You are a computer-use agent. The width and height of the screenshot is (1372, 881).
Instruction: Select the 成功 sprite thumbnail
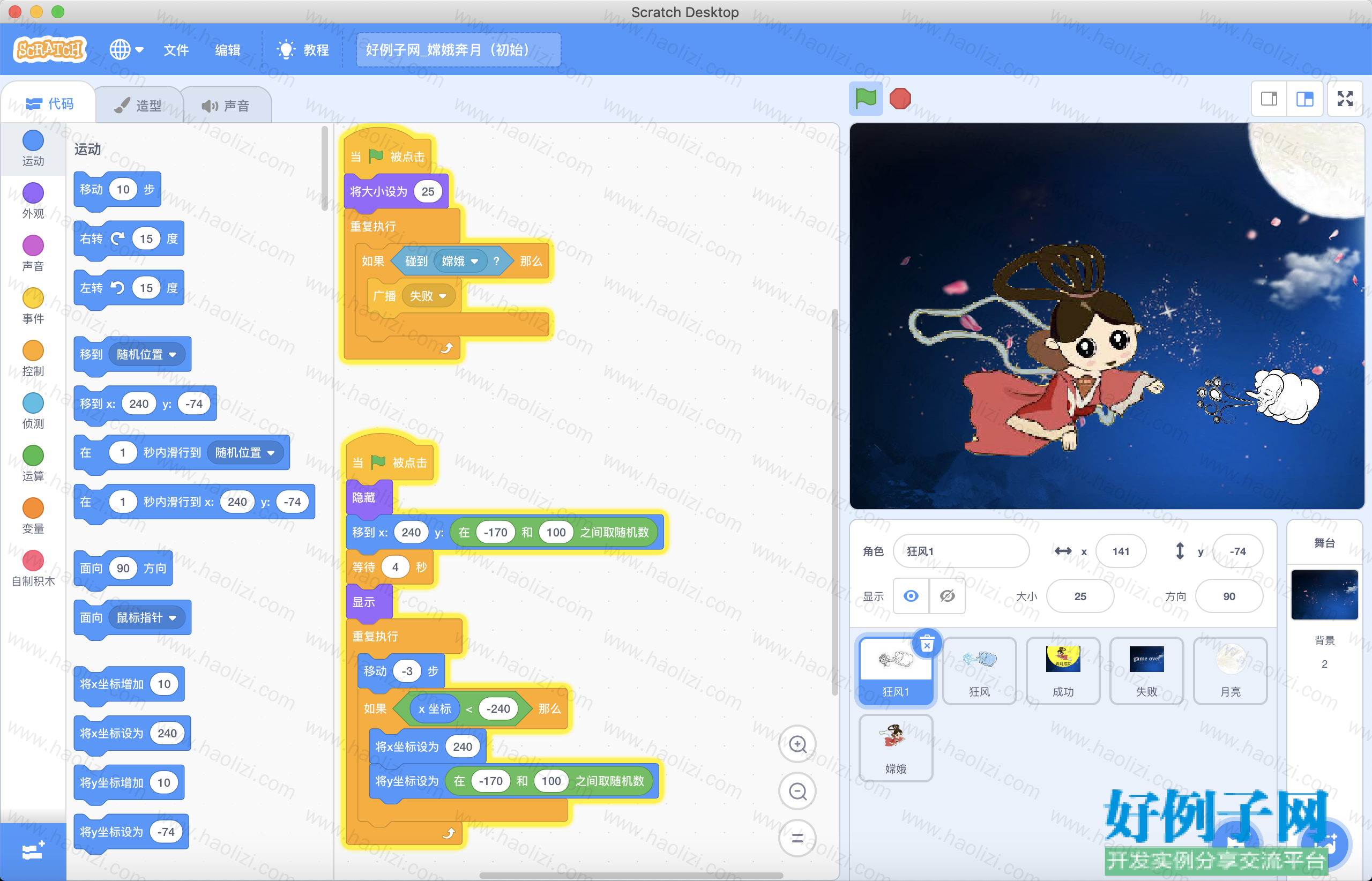(x=1062, y=670)
